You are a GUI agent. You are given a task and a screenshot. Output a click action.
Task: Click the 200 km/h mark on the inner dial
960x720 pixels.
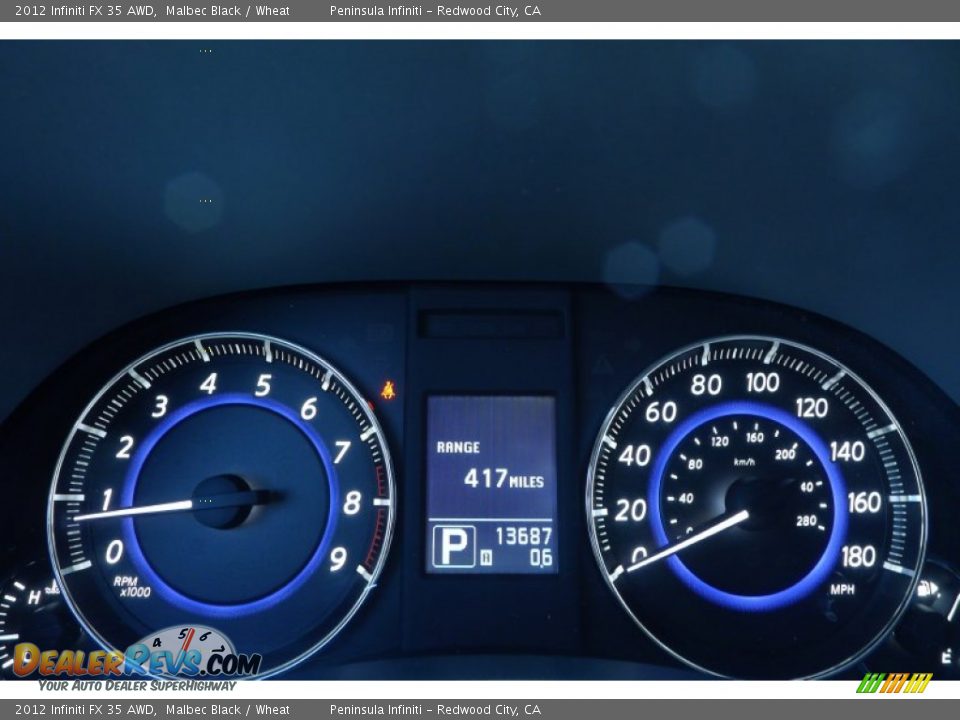784,454
